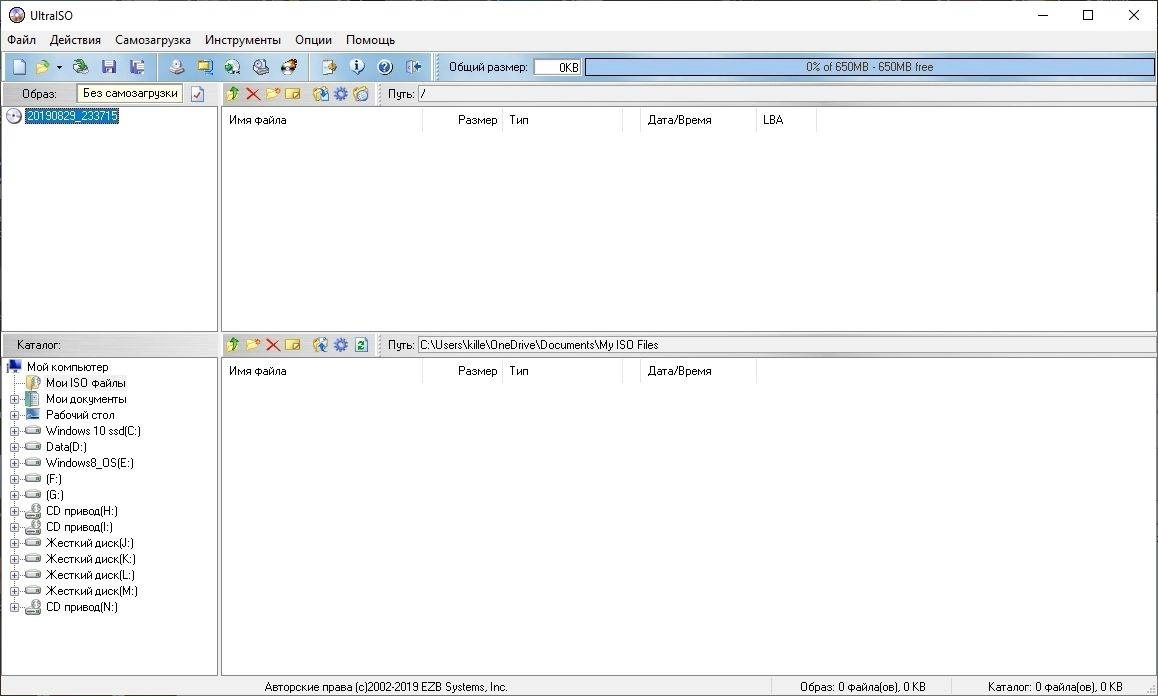Sort image list by LBA column
The width and height of the screenshot is (1158, 696).
786,120
